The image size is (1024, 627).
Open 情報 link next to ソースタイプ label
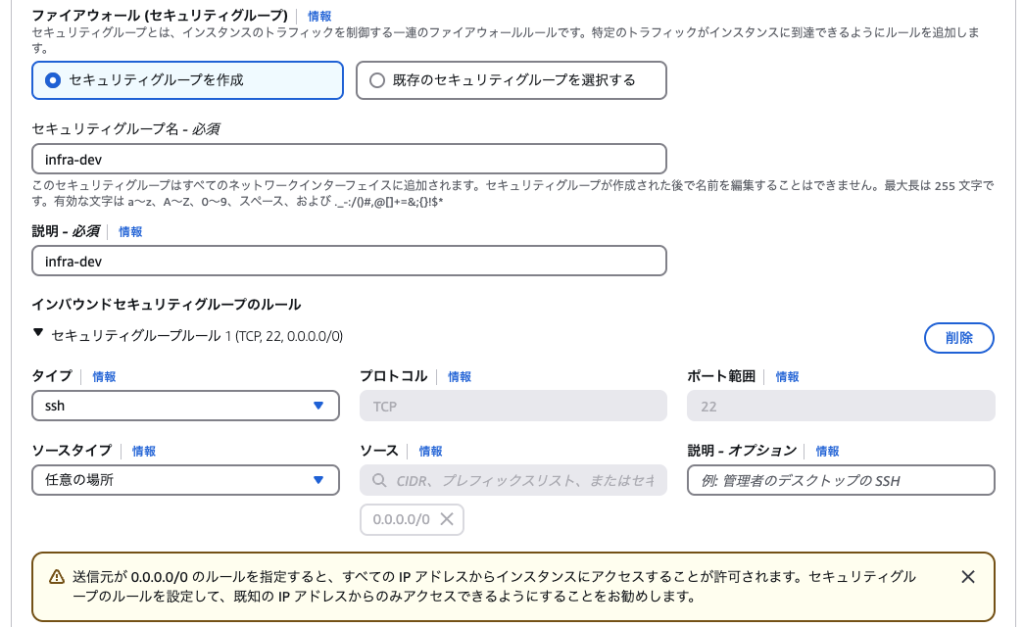[144, 451]
